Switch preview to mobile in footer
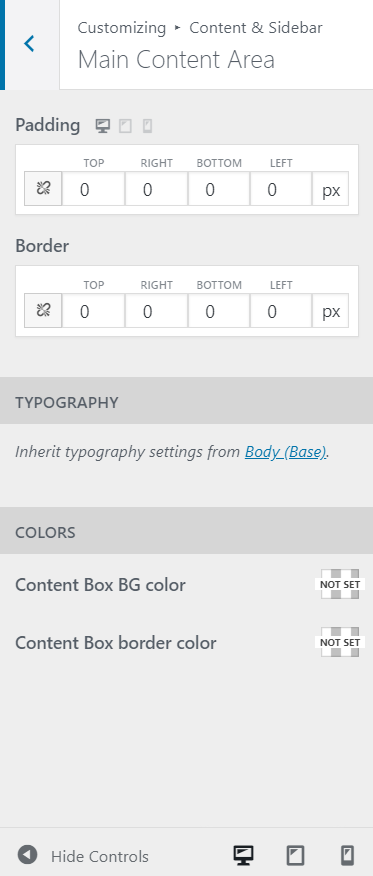Screen dimensions: 373x876 [347, 855]
